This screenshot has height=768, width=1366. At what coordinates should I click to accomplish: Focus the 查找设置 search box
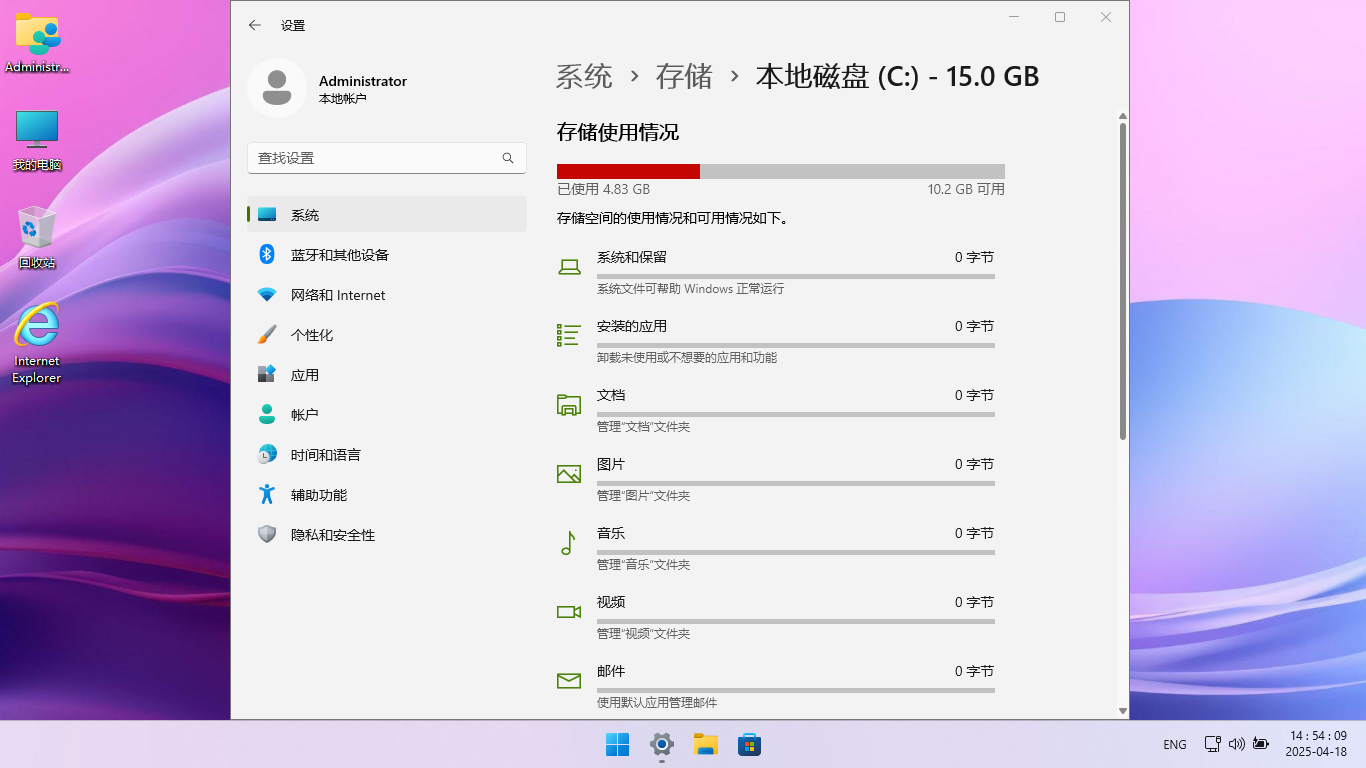(x=387, y=158)
